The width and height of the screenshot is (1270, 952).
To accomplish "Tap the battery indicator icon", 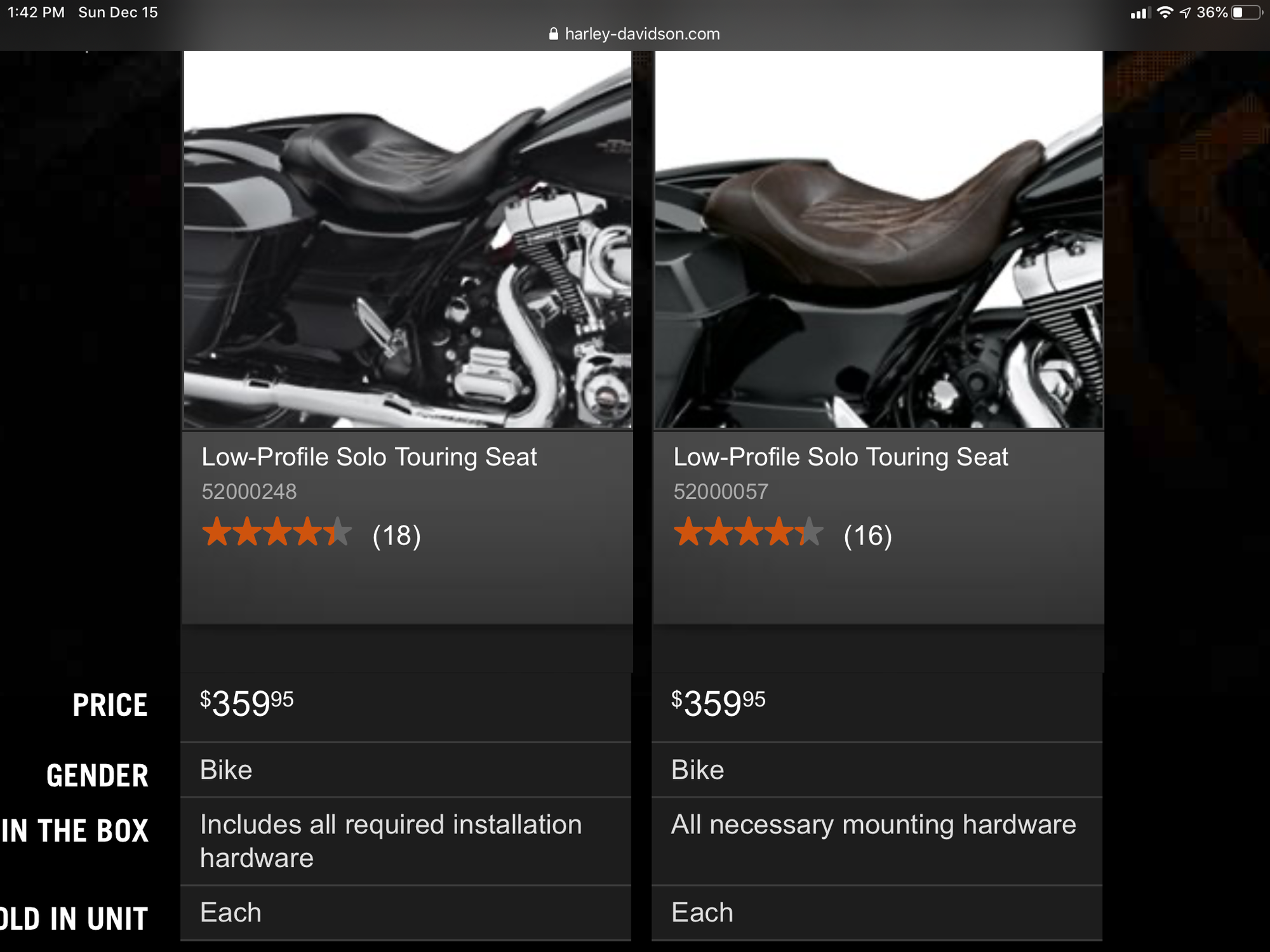I will coord(1247,13).
